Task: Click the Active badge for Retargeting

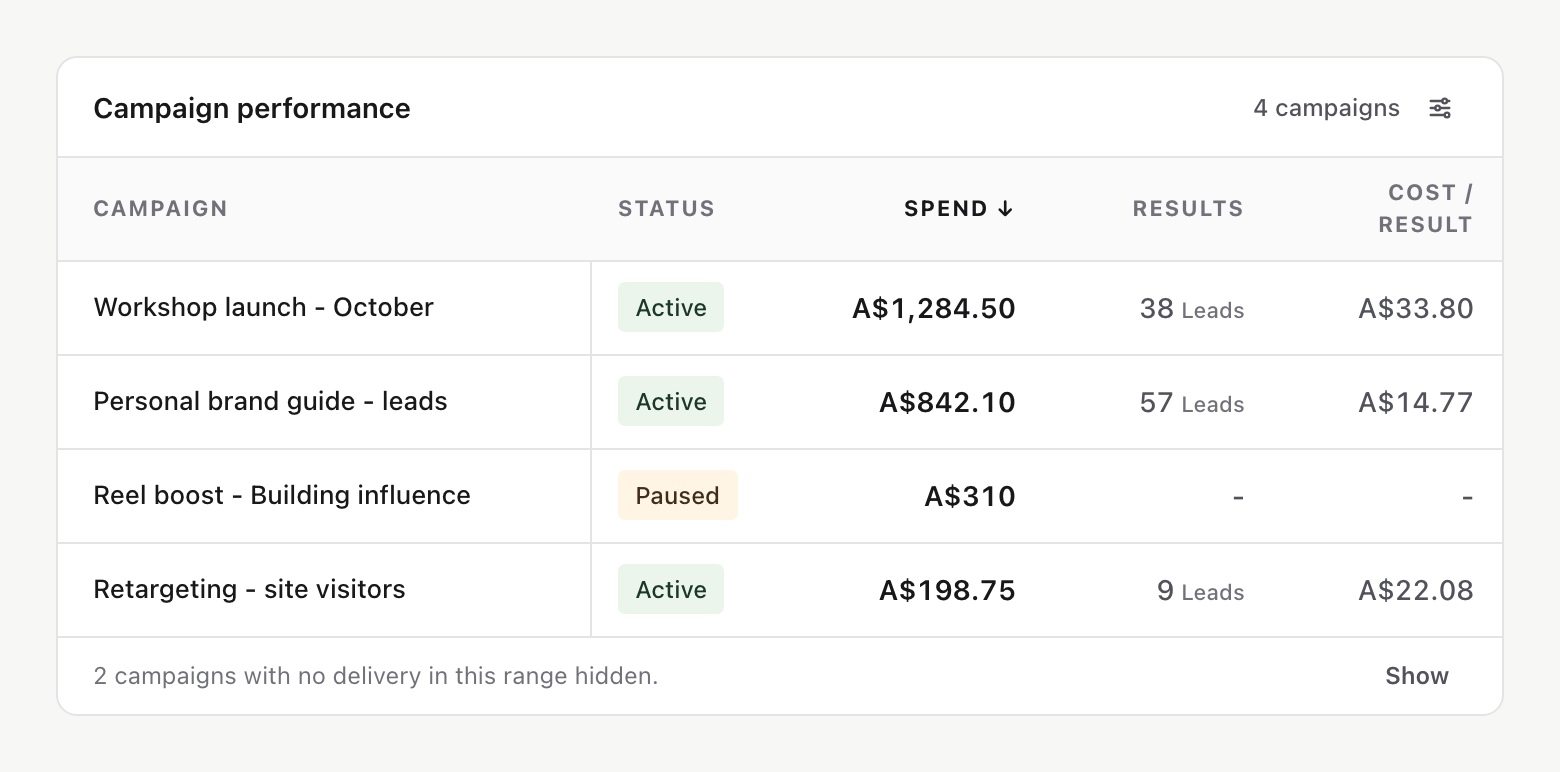Action: click(671, 590)
